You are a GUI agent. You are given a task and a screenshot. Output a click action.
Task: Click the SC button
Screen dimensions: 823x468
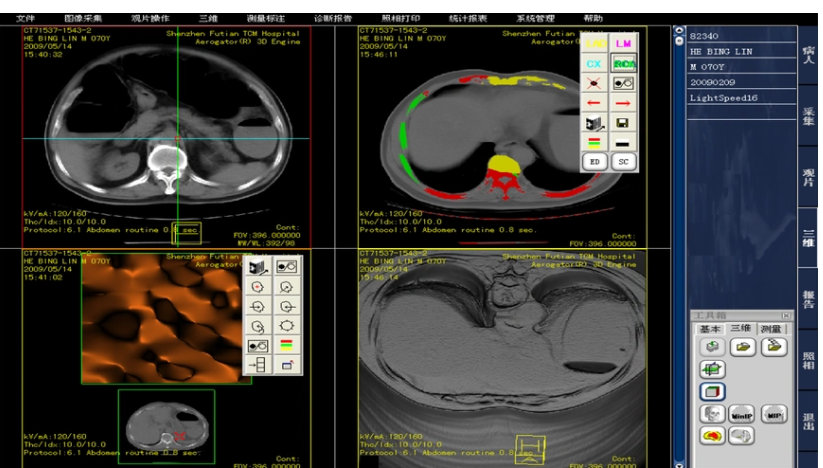624,162
